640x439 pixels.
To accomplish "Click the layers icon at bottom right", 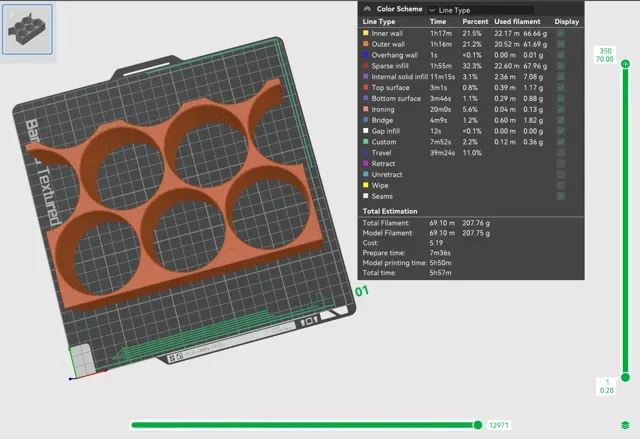I will (x=625, y=425).
